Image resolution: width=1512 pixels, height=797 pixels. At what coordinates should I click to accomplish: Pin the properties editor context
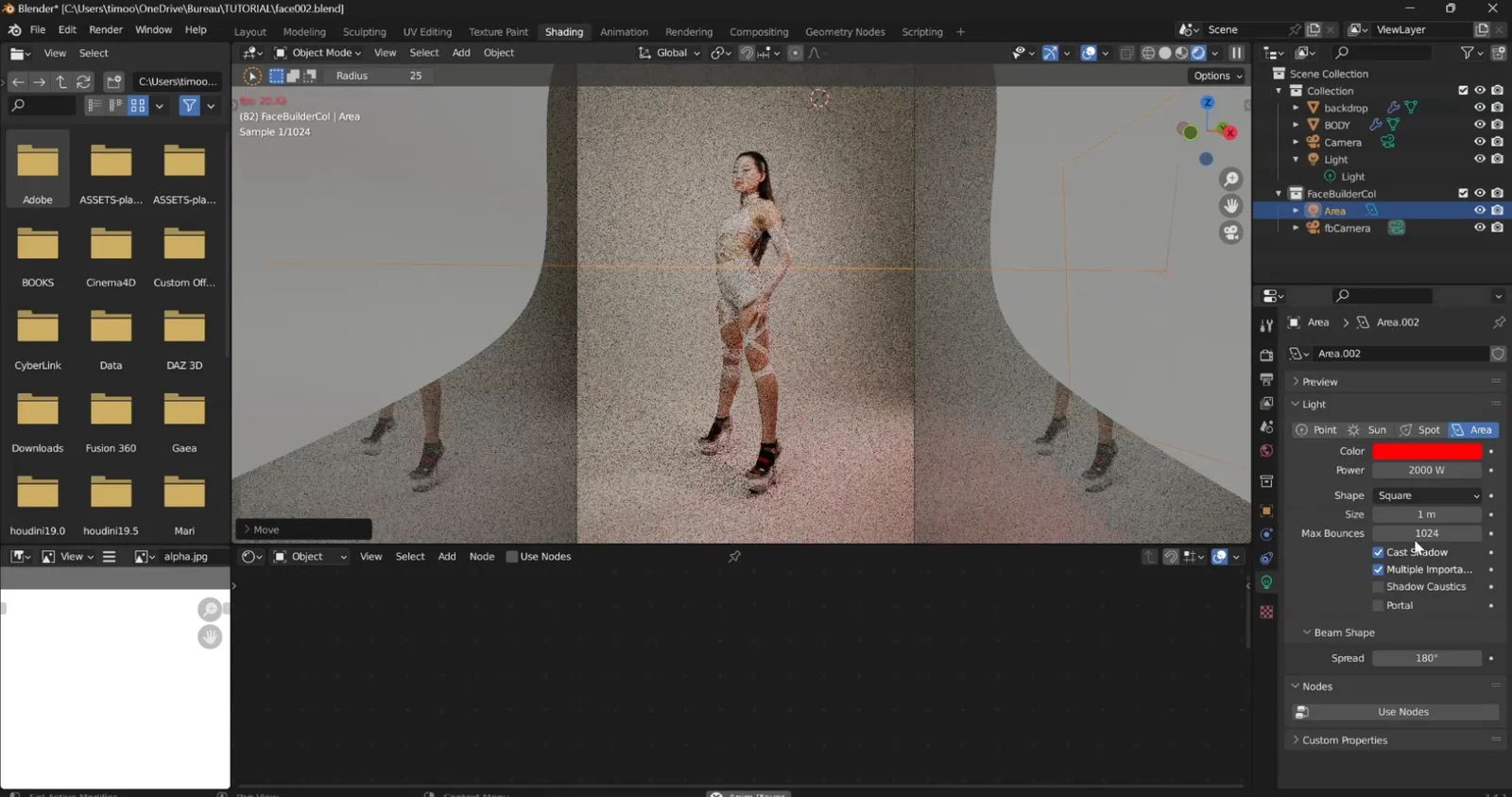(1499, 322)
